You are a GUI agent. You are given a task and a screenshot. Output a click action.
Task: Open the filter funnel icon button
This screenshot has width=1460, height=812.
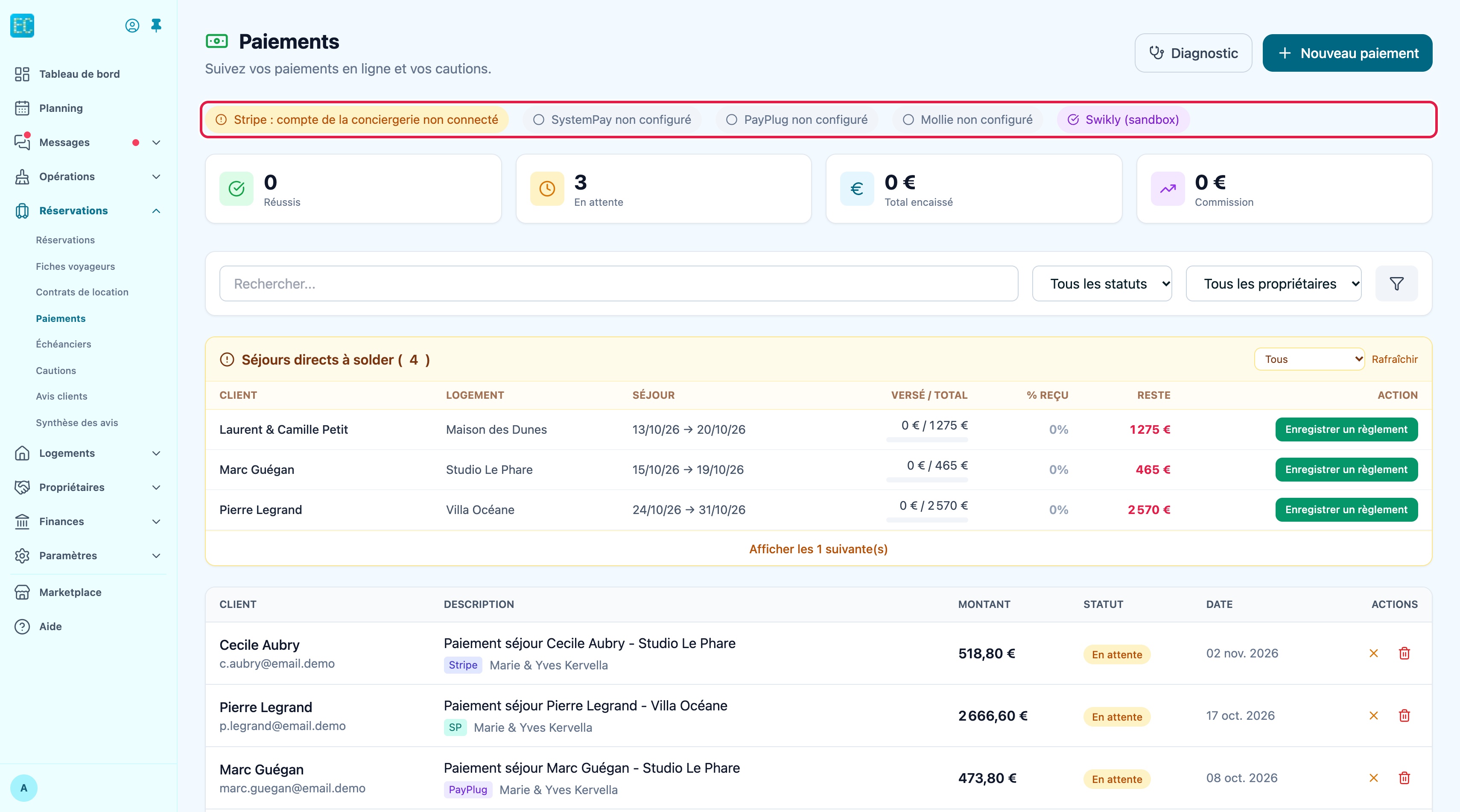click(1396, 283)
